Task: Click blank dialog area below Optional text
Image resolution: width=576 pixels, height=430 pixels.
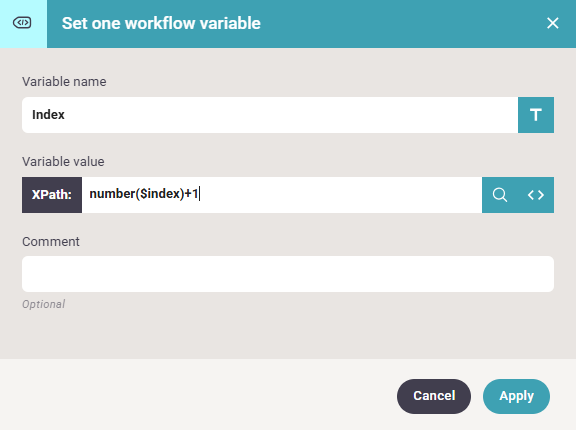Action: coord(288,334)
